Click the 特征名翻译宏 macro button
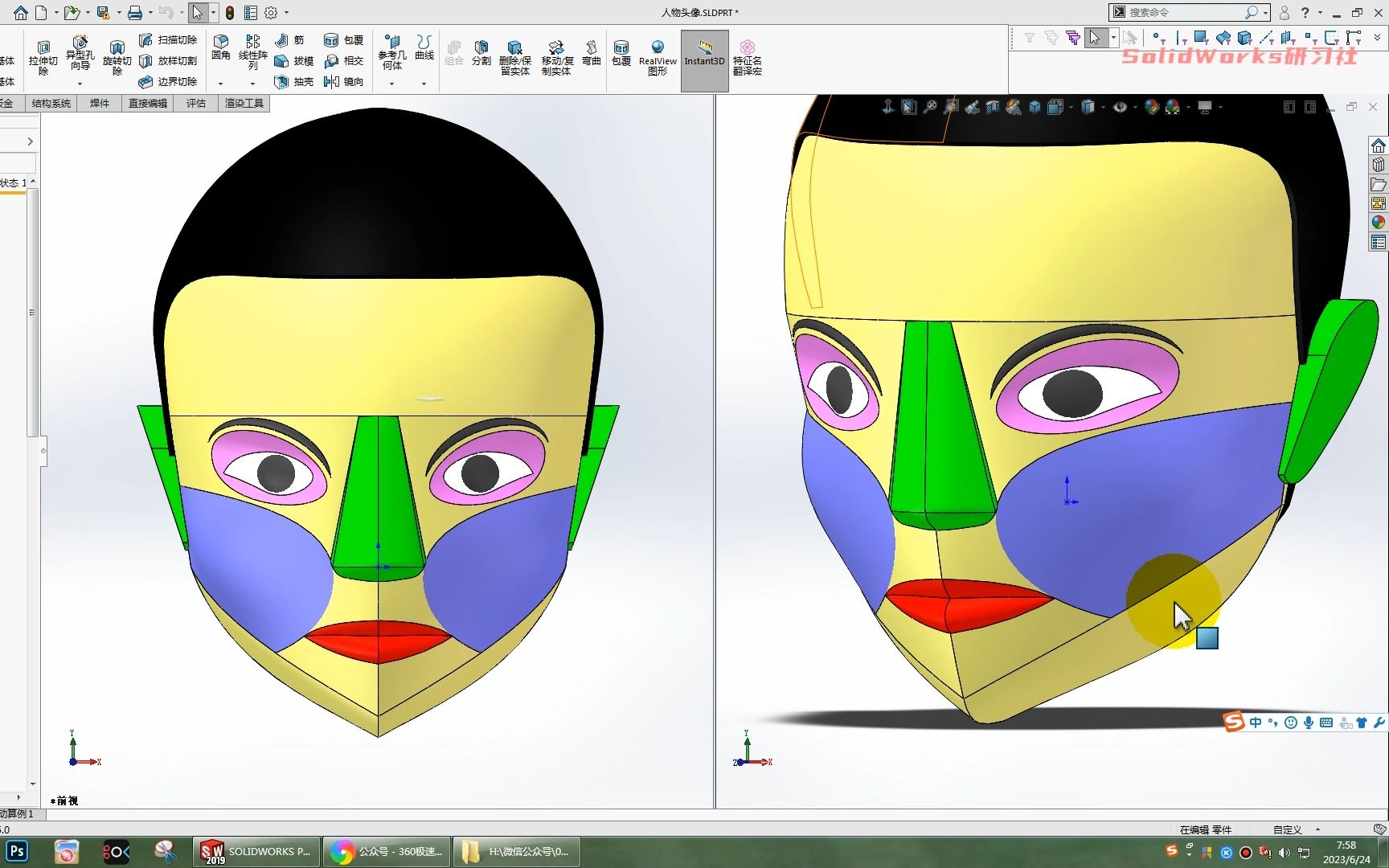This screenshot has width=1389, height=868. coord(747,58)
